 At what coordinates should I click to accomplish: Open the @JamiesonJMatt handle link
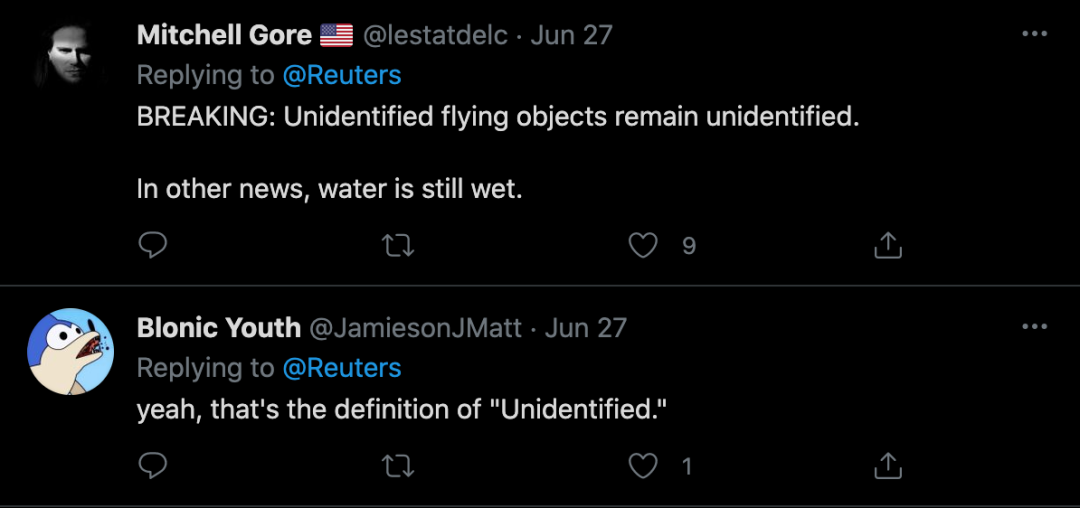[x=416, y=327]
